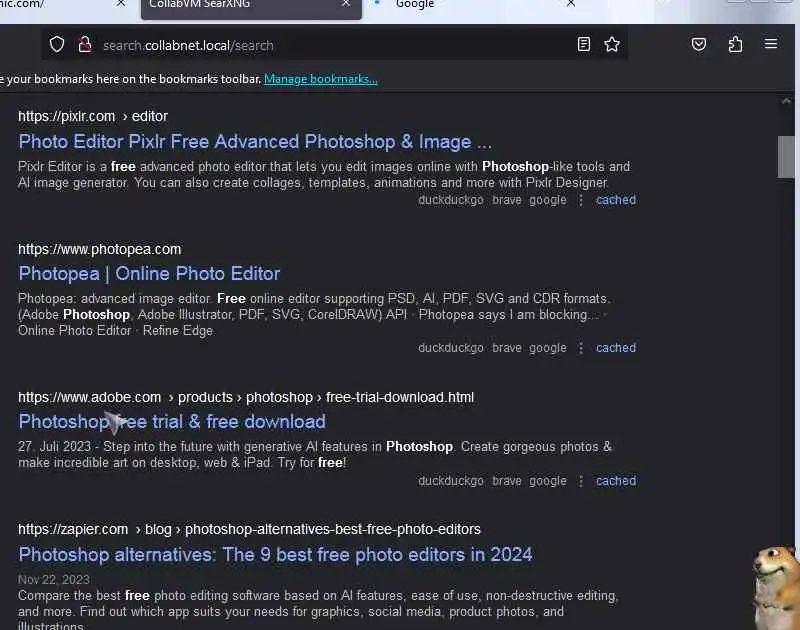Open the extensions puzzle icon
This screenshot has width=800, height=630.
[735, 44]
